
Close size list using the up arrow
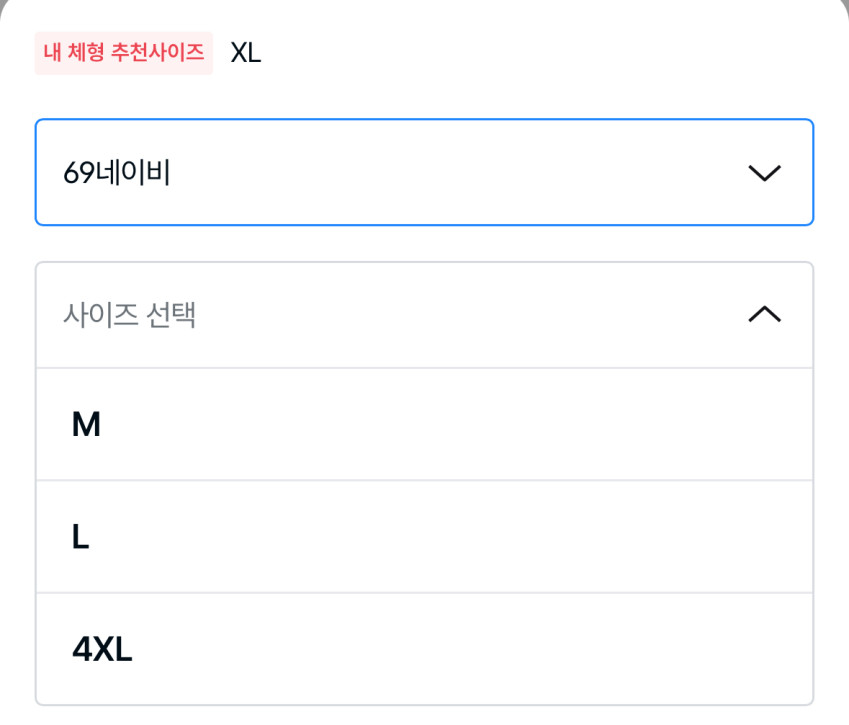764,315
